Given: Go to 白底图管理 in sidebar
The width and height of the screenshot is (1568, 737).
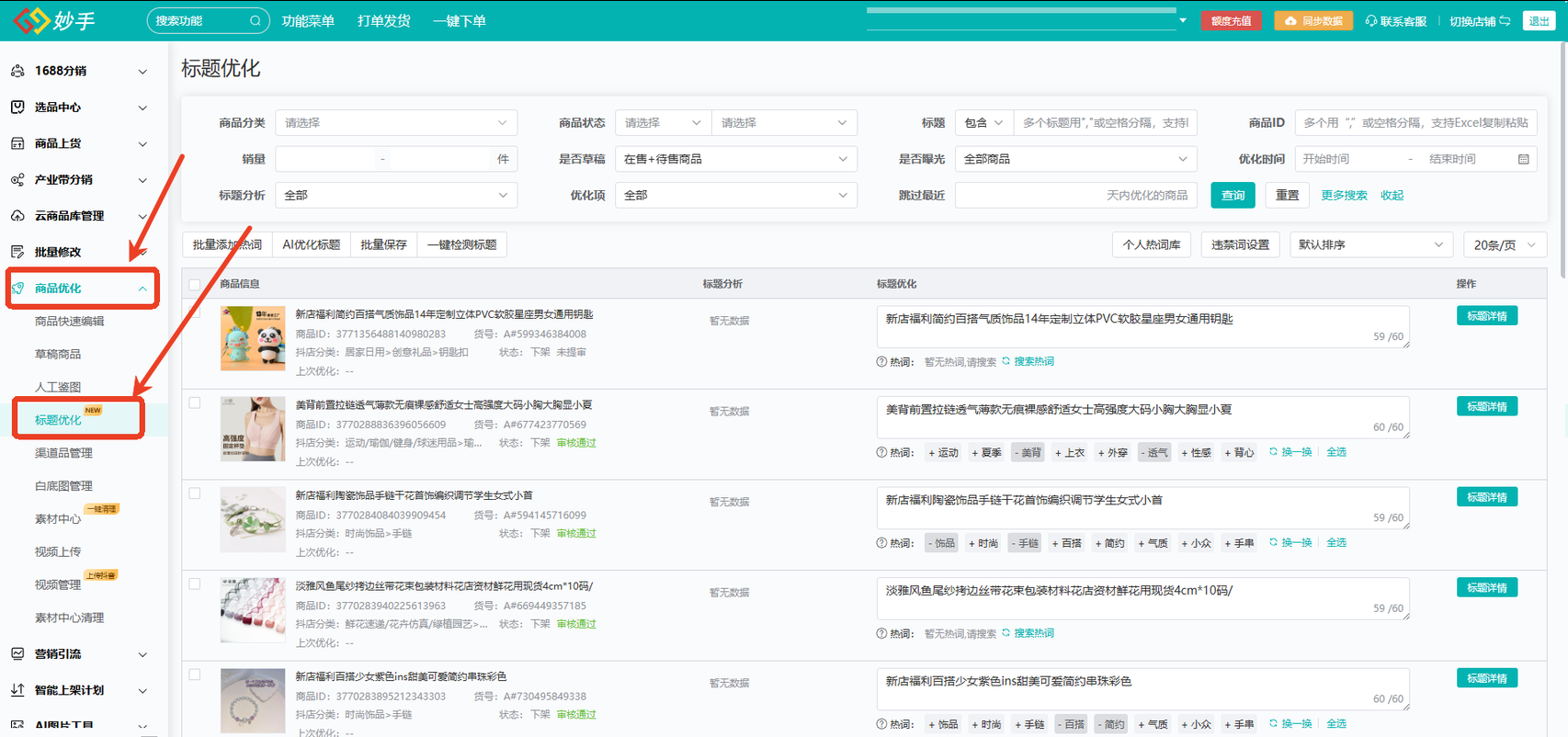Looking at the screenshot, I should pyautogui.click(x=63, y=486).
